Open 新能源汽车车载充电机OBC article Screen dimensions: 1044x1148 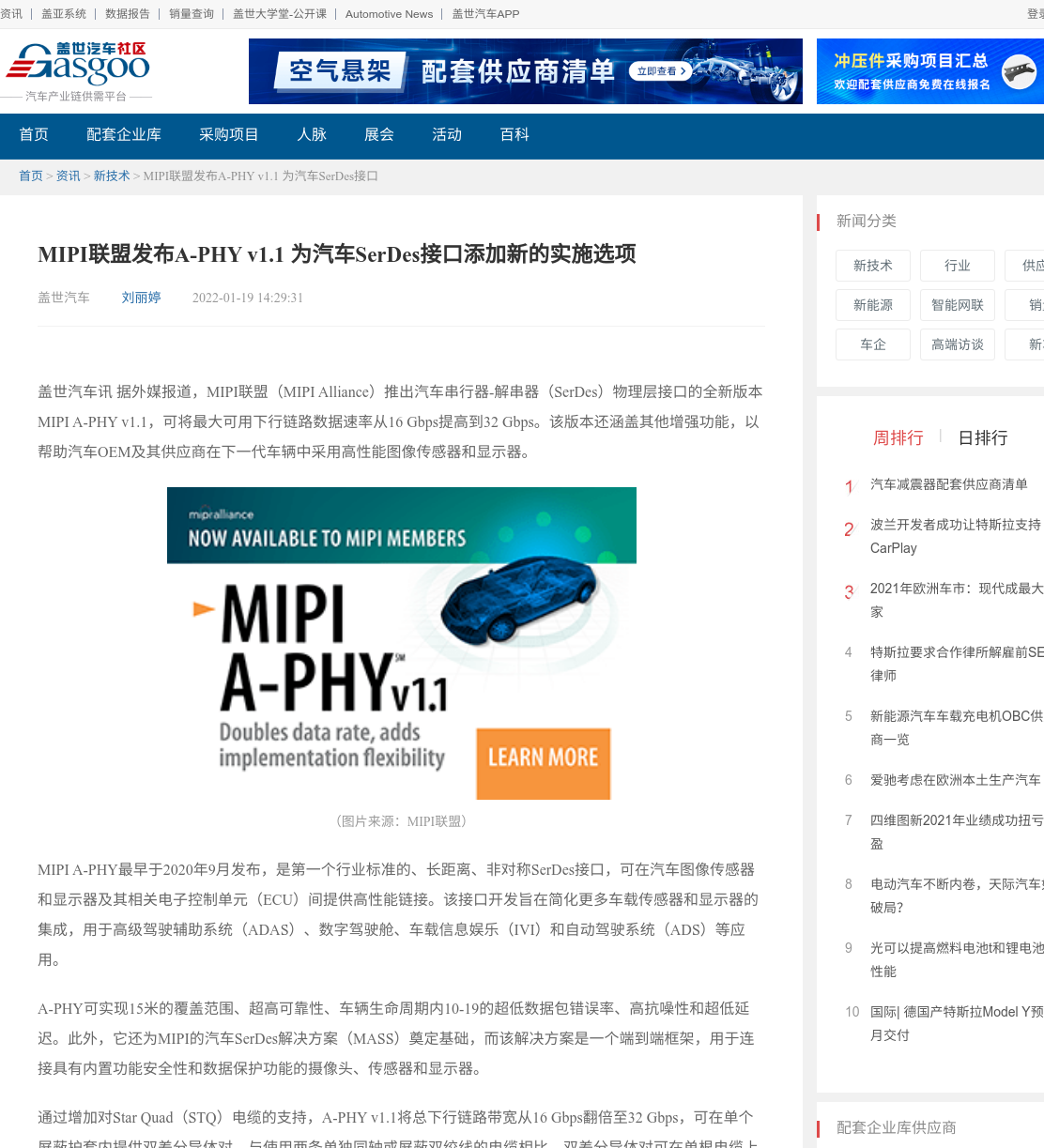(957, 727)
